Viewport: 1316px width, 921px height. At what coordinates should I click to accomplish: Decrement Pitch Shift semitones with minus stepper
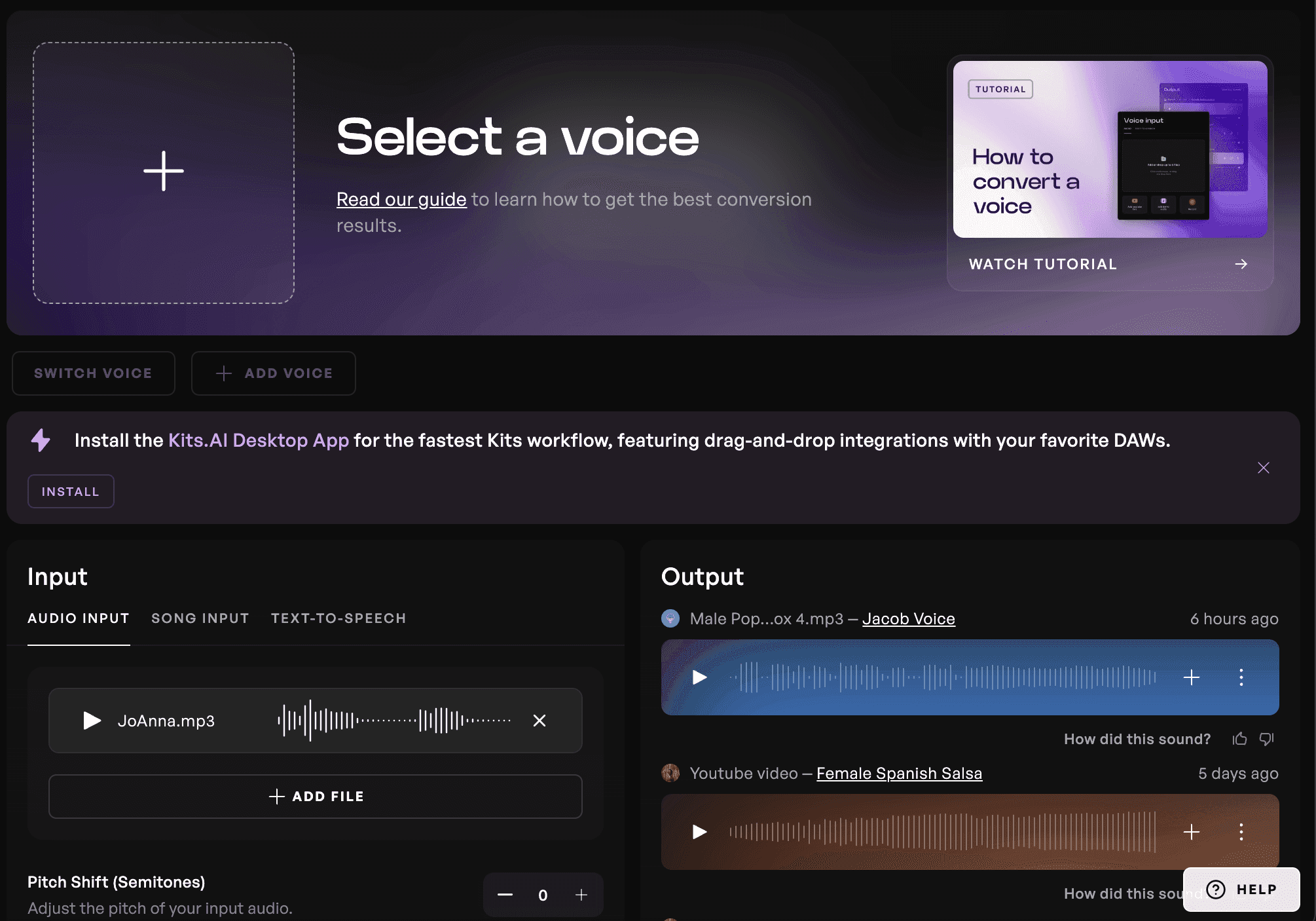click(x=505, y=894)
